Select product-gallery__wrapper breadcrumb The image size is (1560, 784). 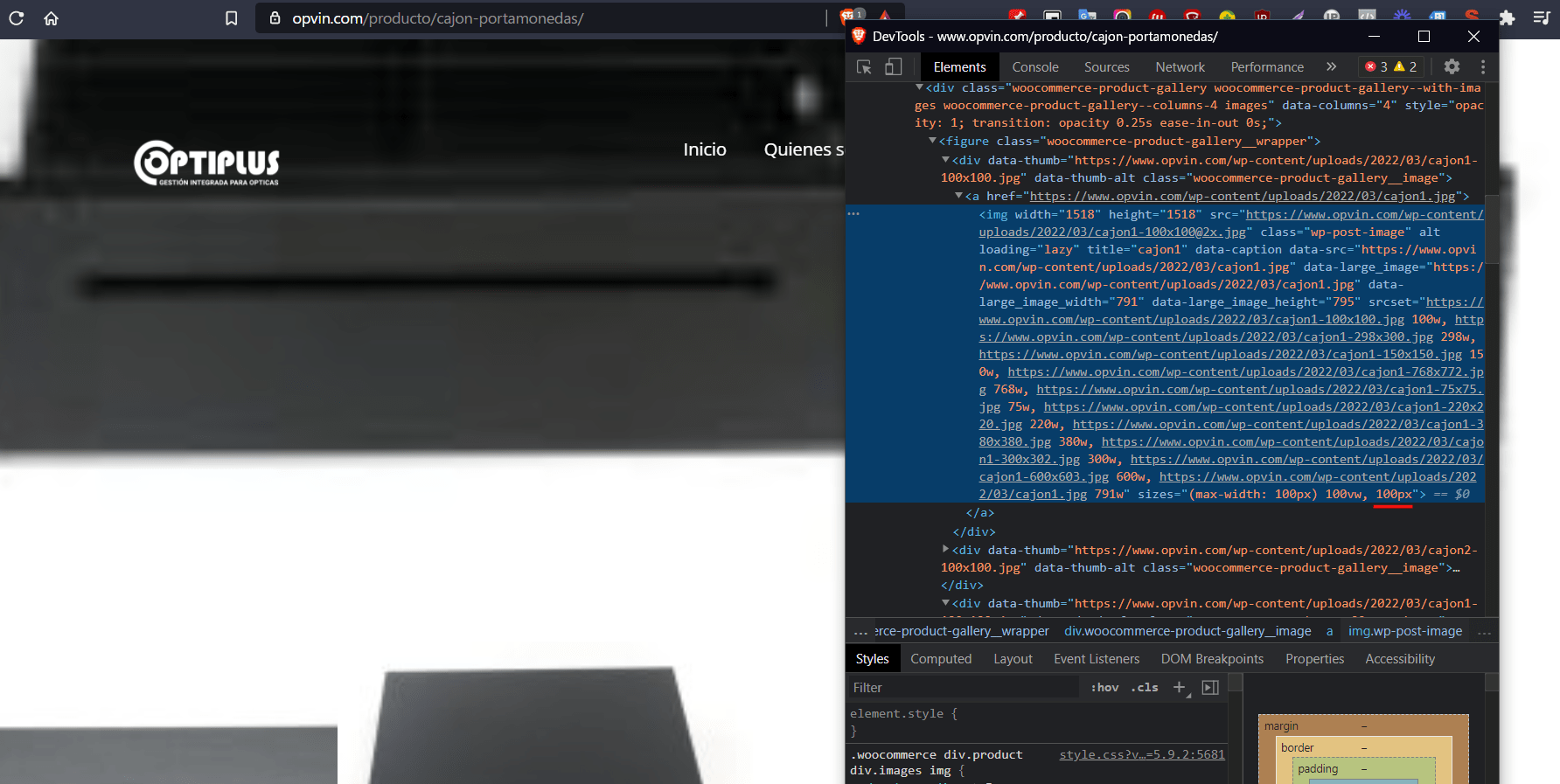click(x=961, y=631)
